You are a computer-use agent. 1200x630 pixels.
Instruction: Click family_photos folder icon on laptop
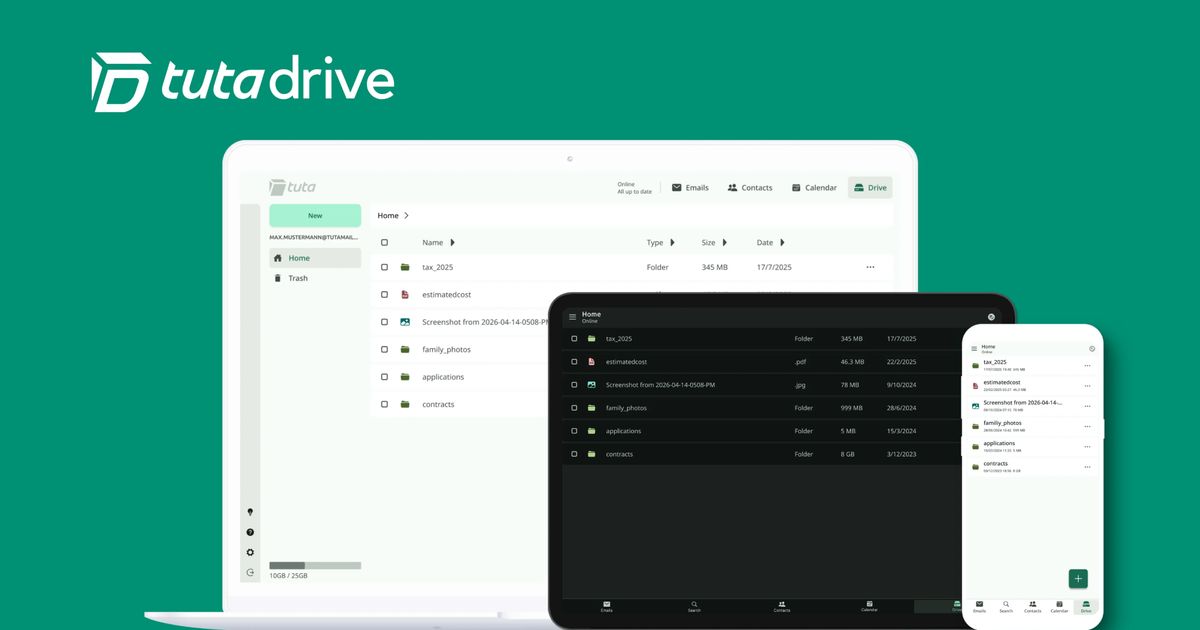click(405, 349)
